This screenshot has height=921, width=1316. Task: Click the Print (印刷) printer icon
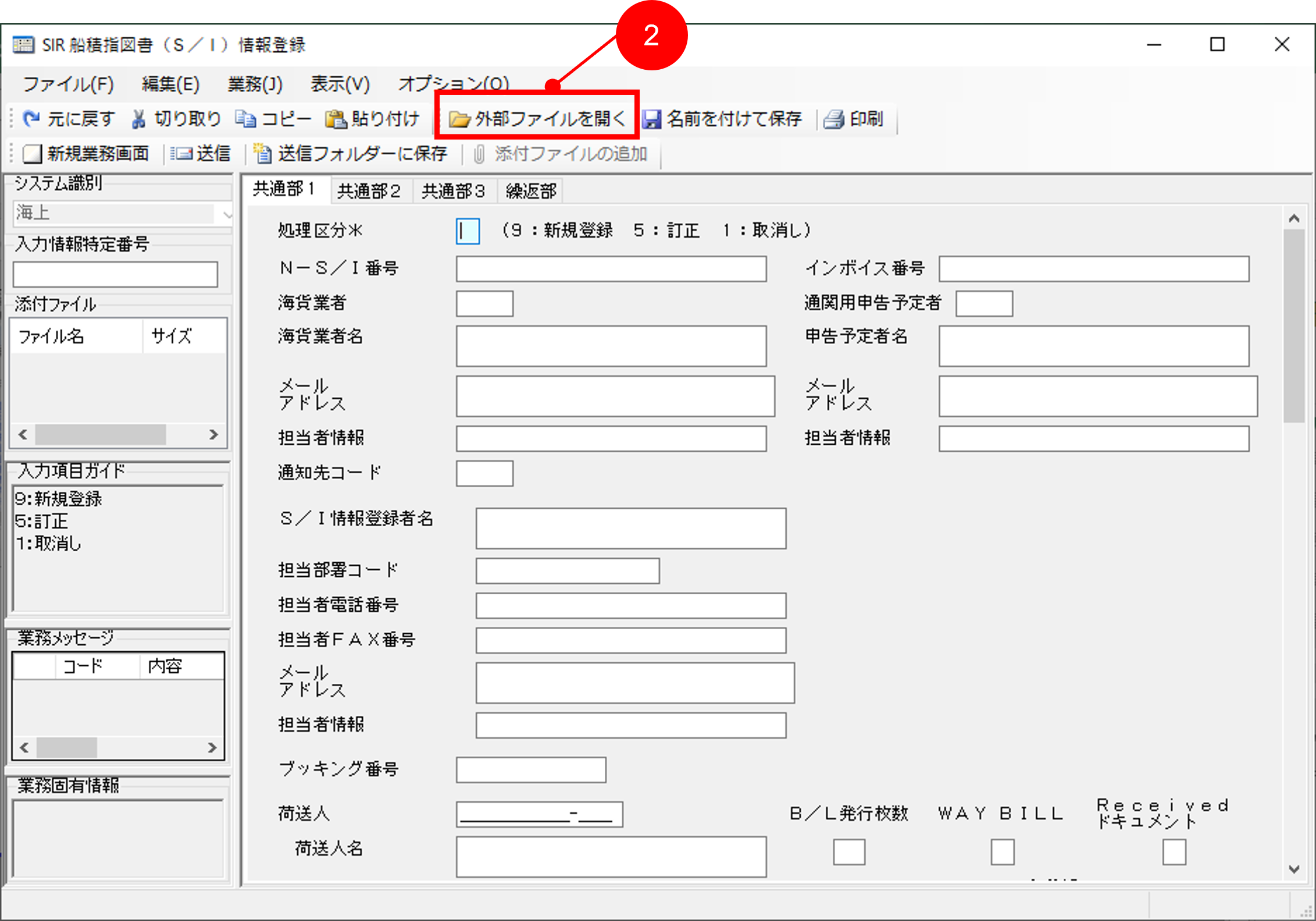pyautogui.click(x=834, y=119)
